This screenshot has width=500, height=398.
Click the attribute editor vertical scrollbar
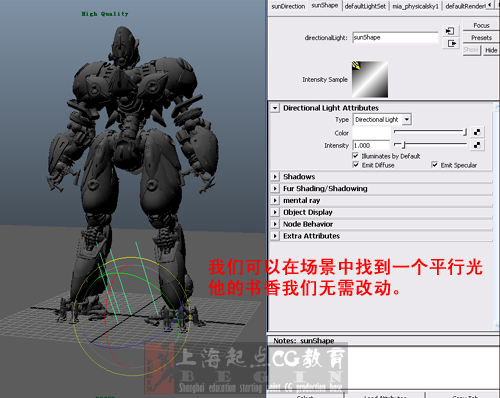coord(497,215)
